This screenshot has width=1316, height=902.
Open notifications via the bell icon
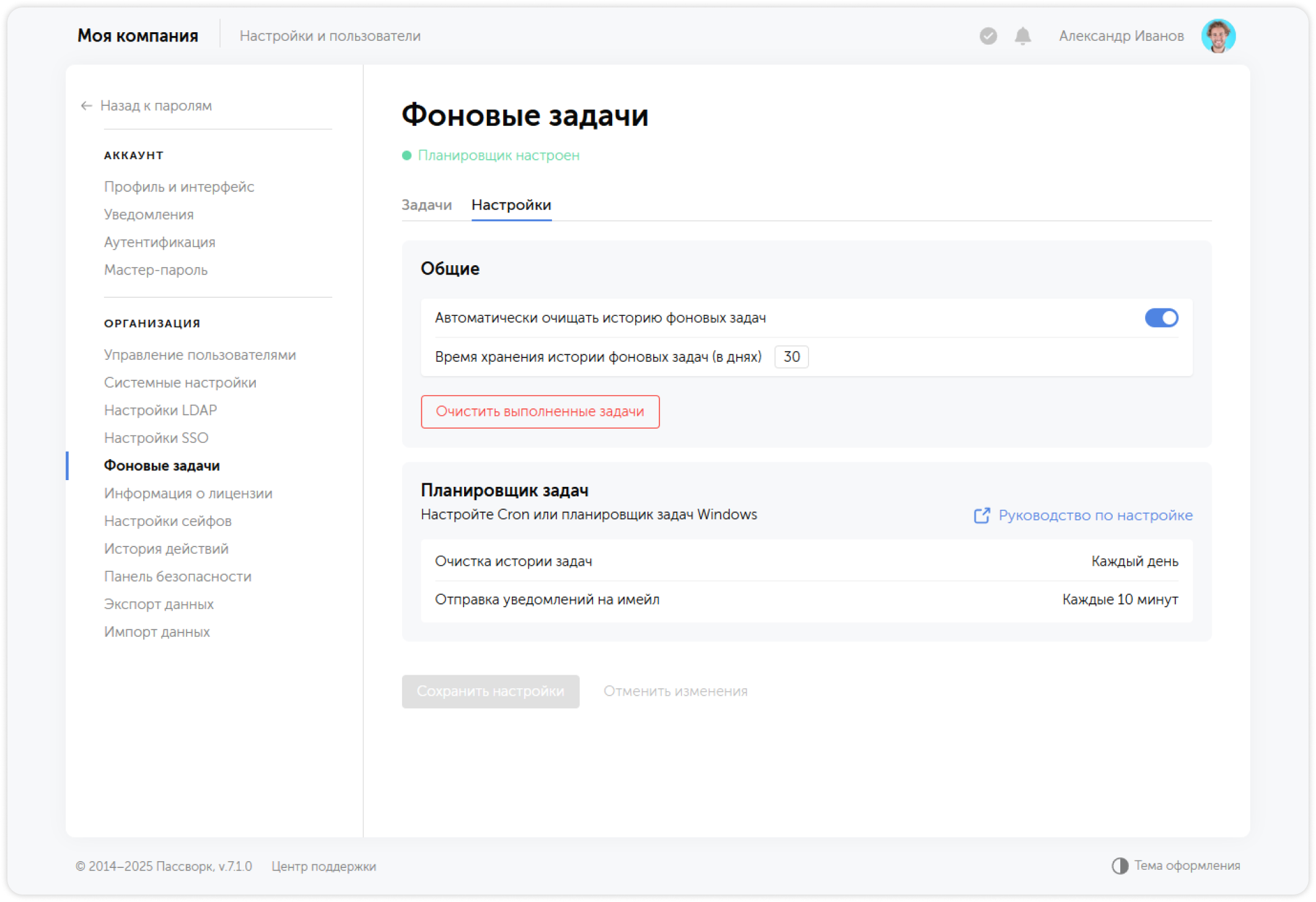tap(1022, 37)
